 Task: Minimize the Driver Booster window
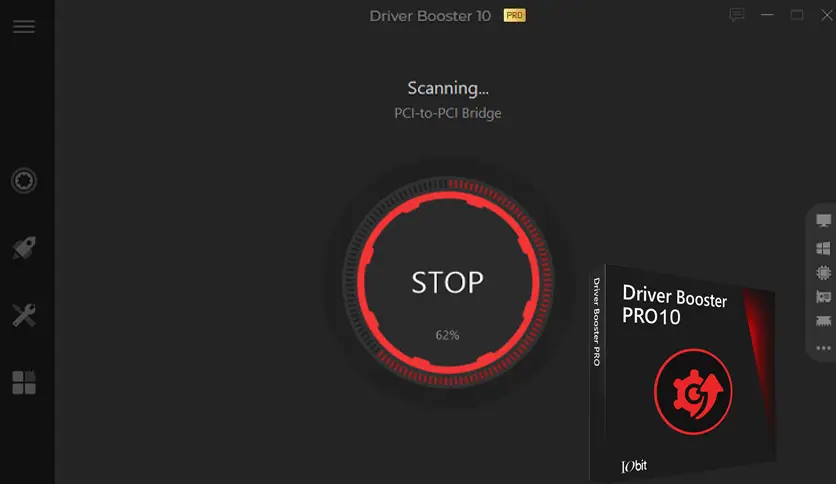pyautogui.click(x=767, y=15)
